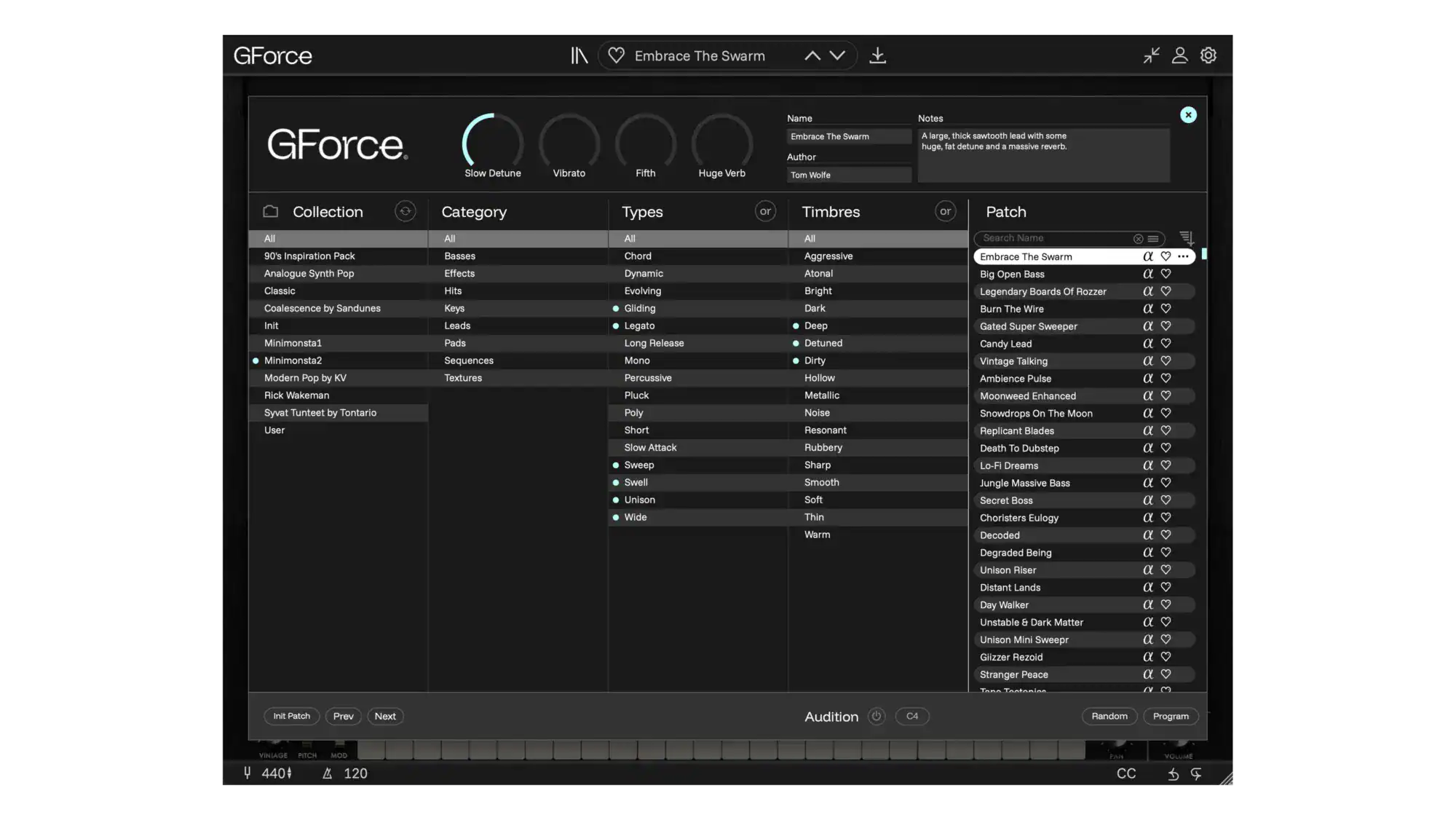Open the CC mapping control
The image size is (1456, 820).
click(1126, 774)
